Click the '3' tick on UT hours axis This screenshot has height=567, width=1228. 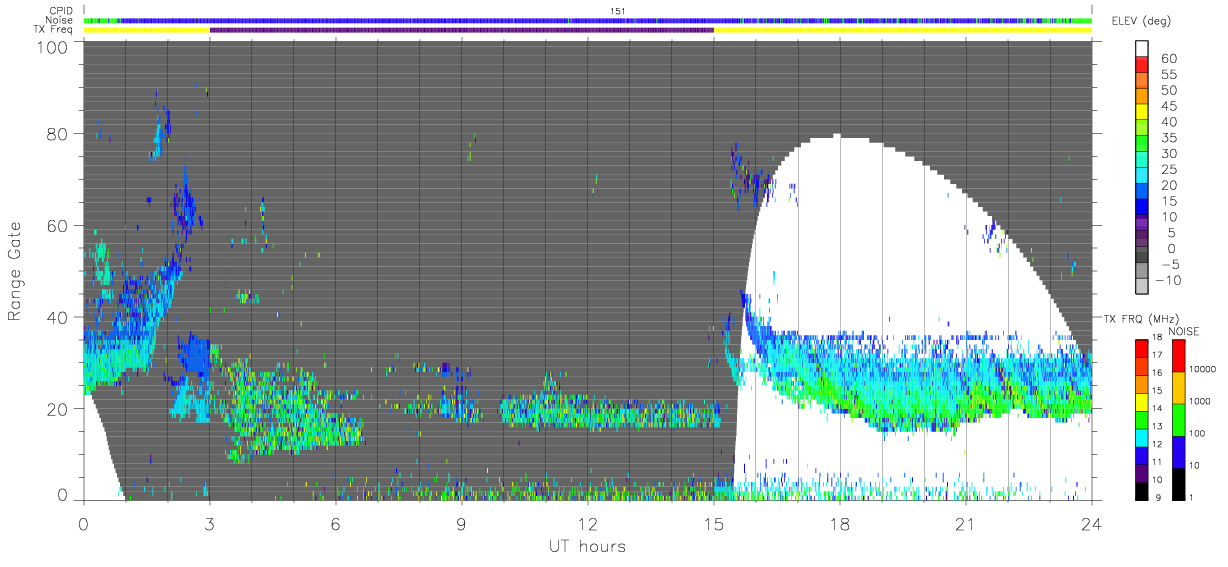tap(210, 524)
